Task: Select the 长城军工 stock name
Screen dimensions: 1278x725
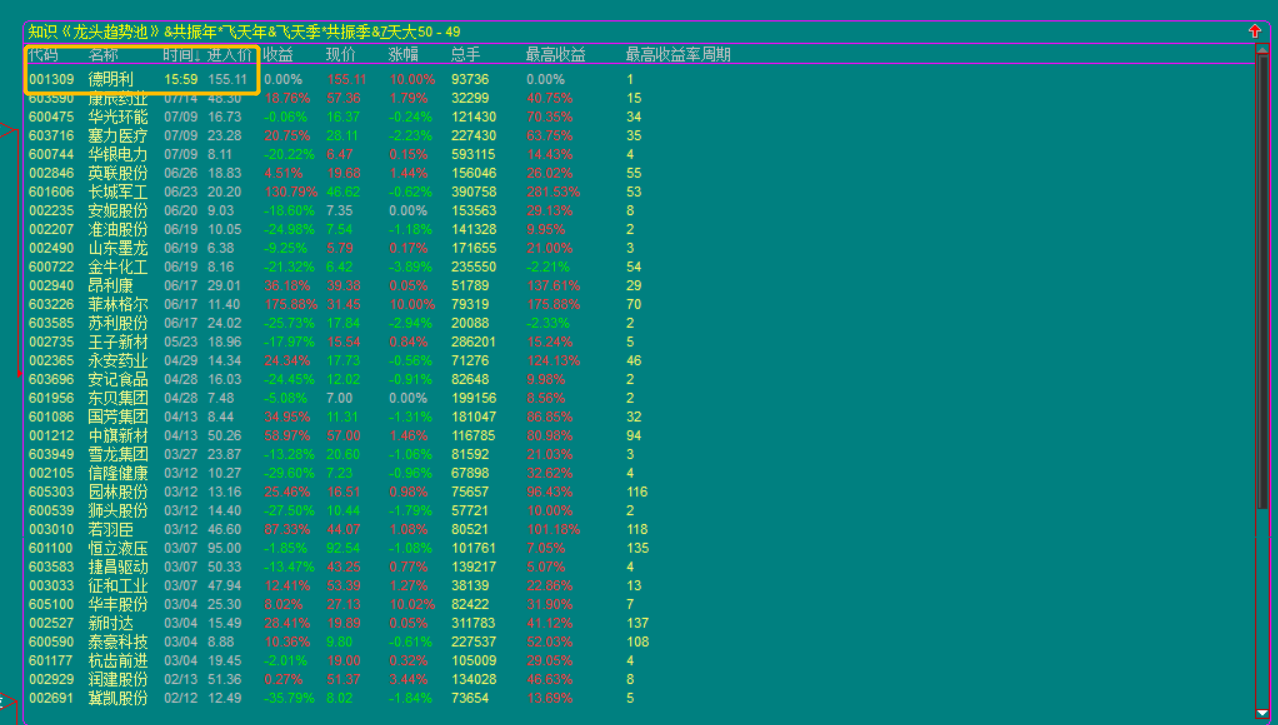Action: coord(118,192)
